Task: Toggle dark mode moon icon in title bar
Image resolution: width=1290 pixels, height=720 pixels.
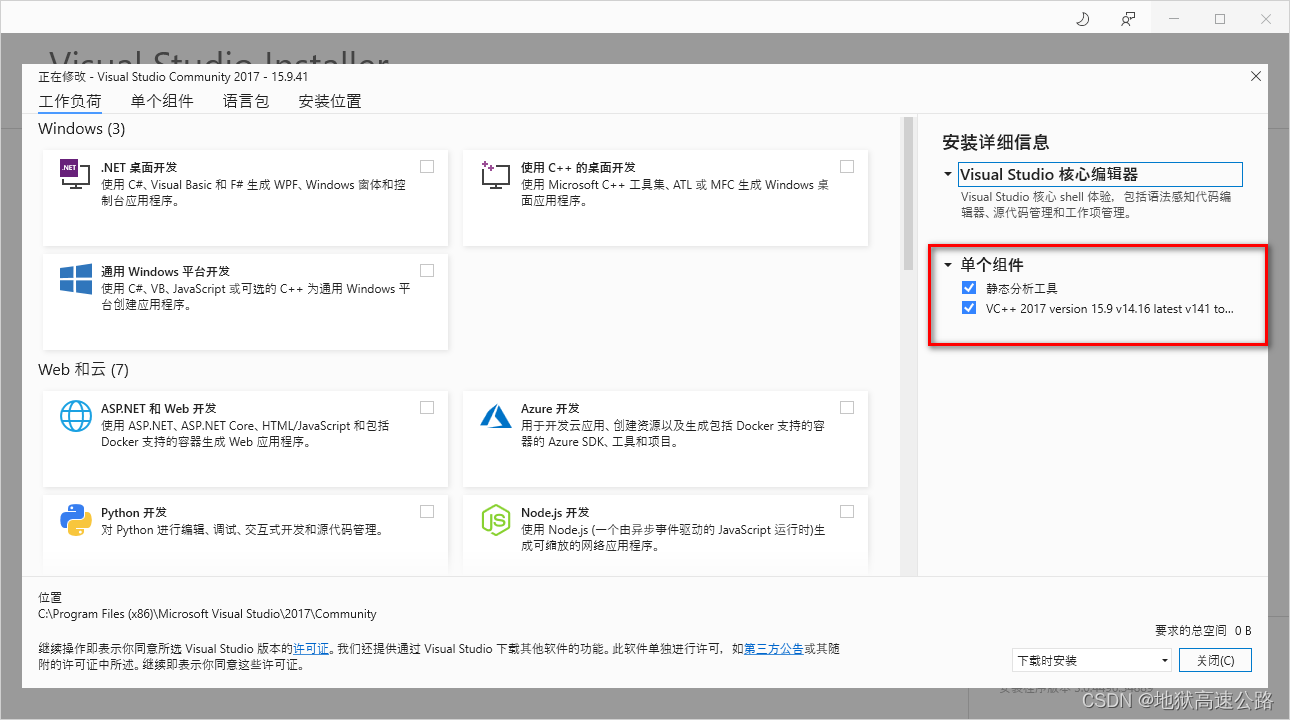Action: tap(1082, 18)
